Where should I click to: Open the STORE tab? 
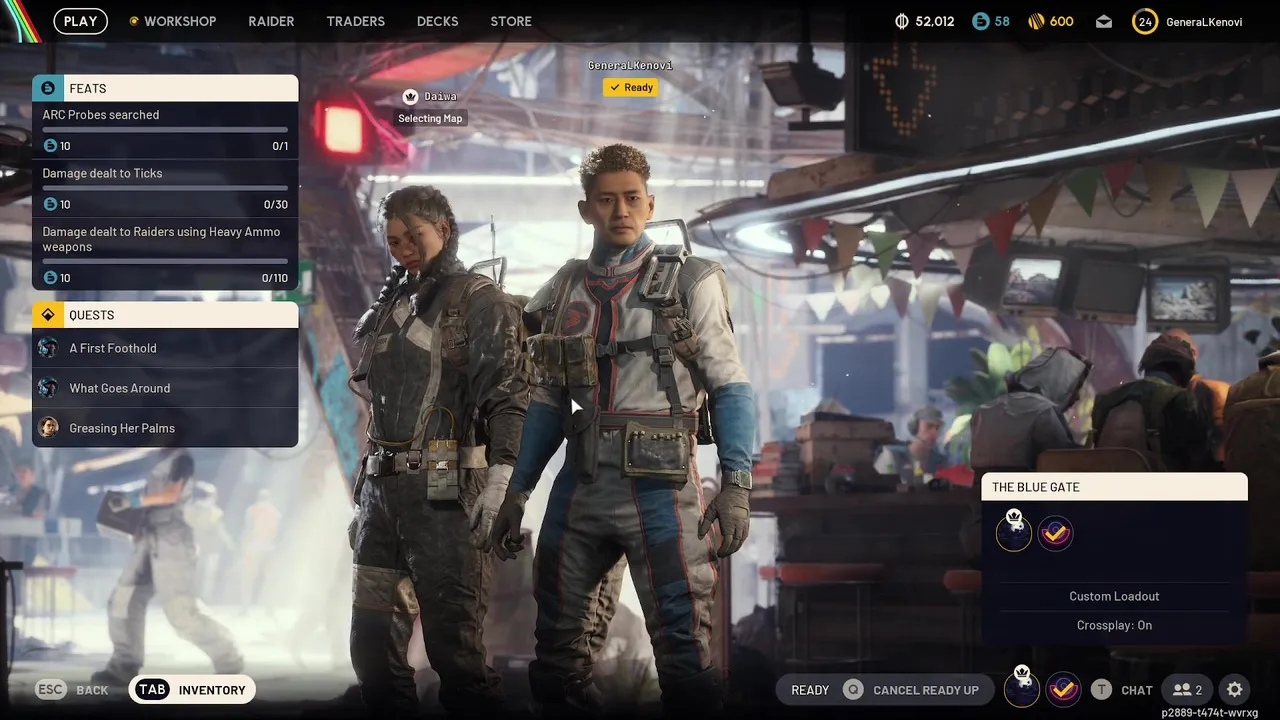[x=511, y=21]
